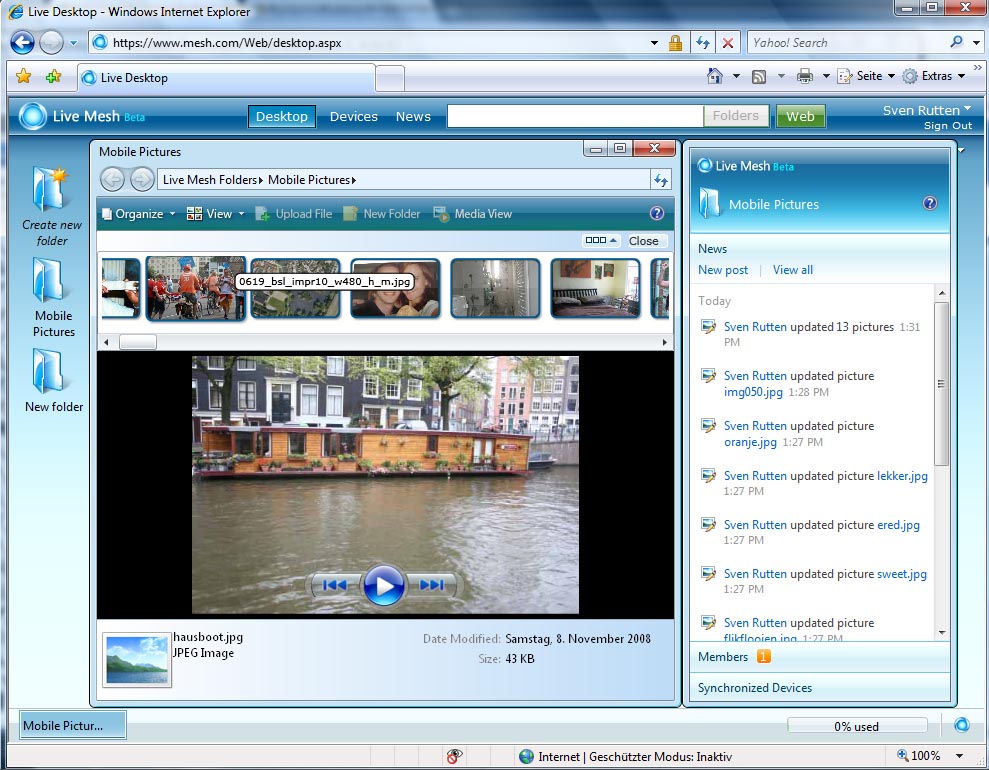Expand the address bar history dropdown

click(655, 43)
